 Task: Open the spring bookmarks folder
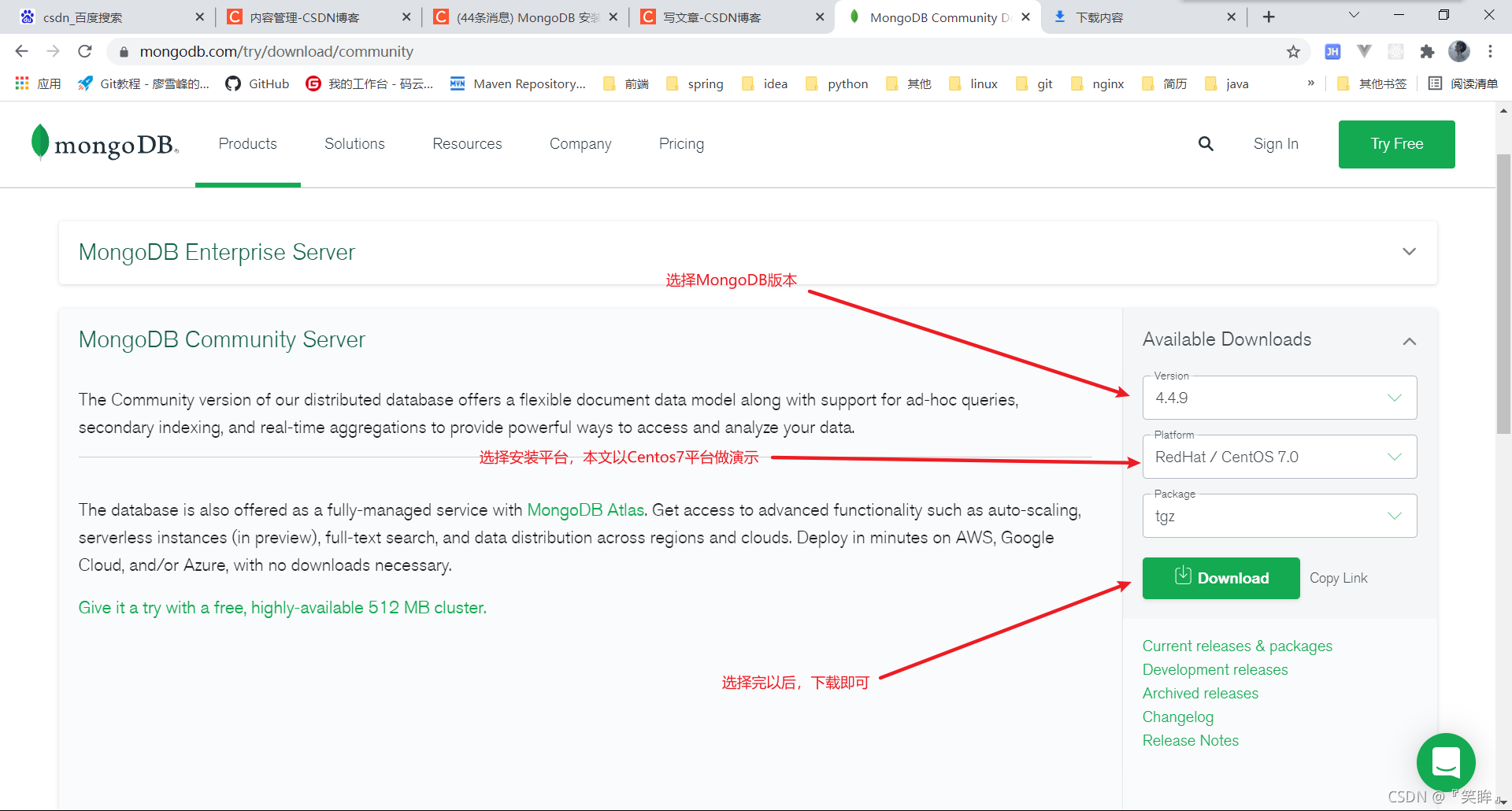[695, 83]
